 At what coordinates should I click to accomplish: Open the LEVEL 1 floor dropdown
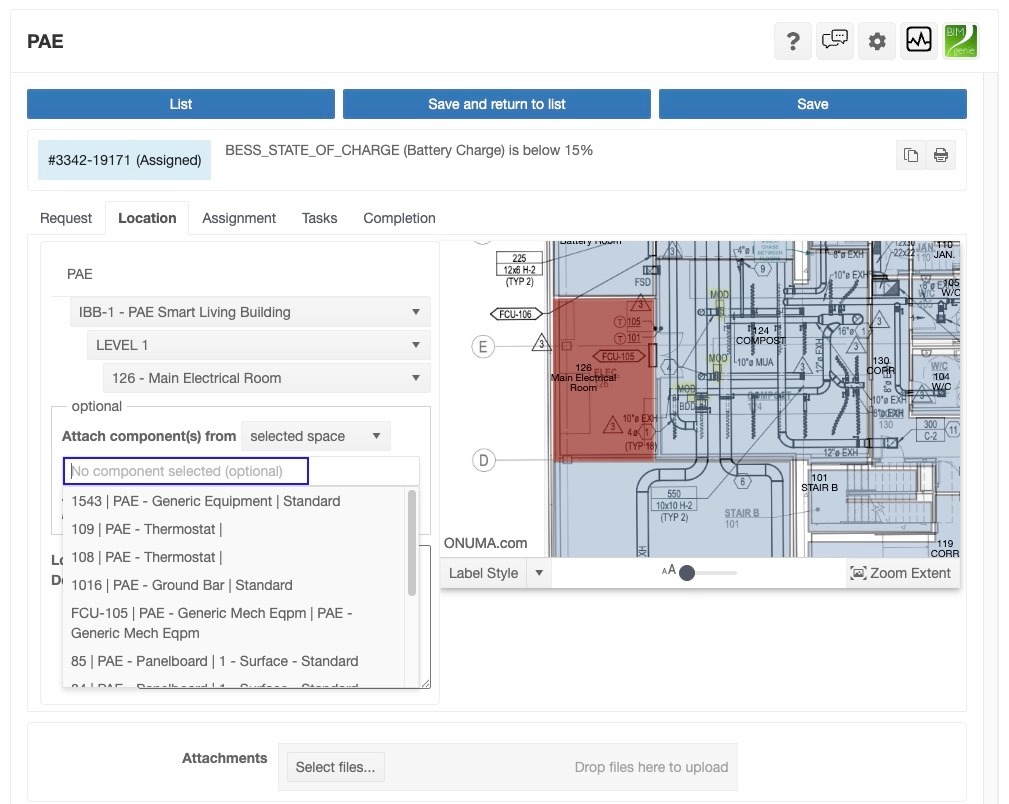coord(257,345)
